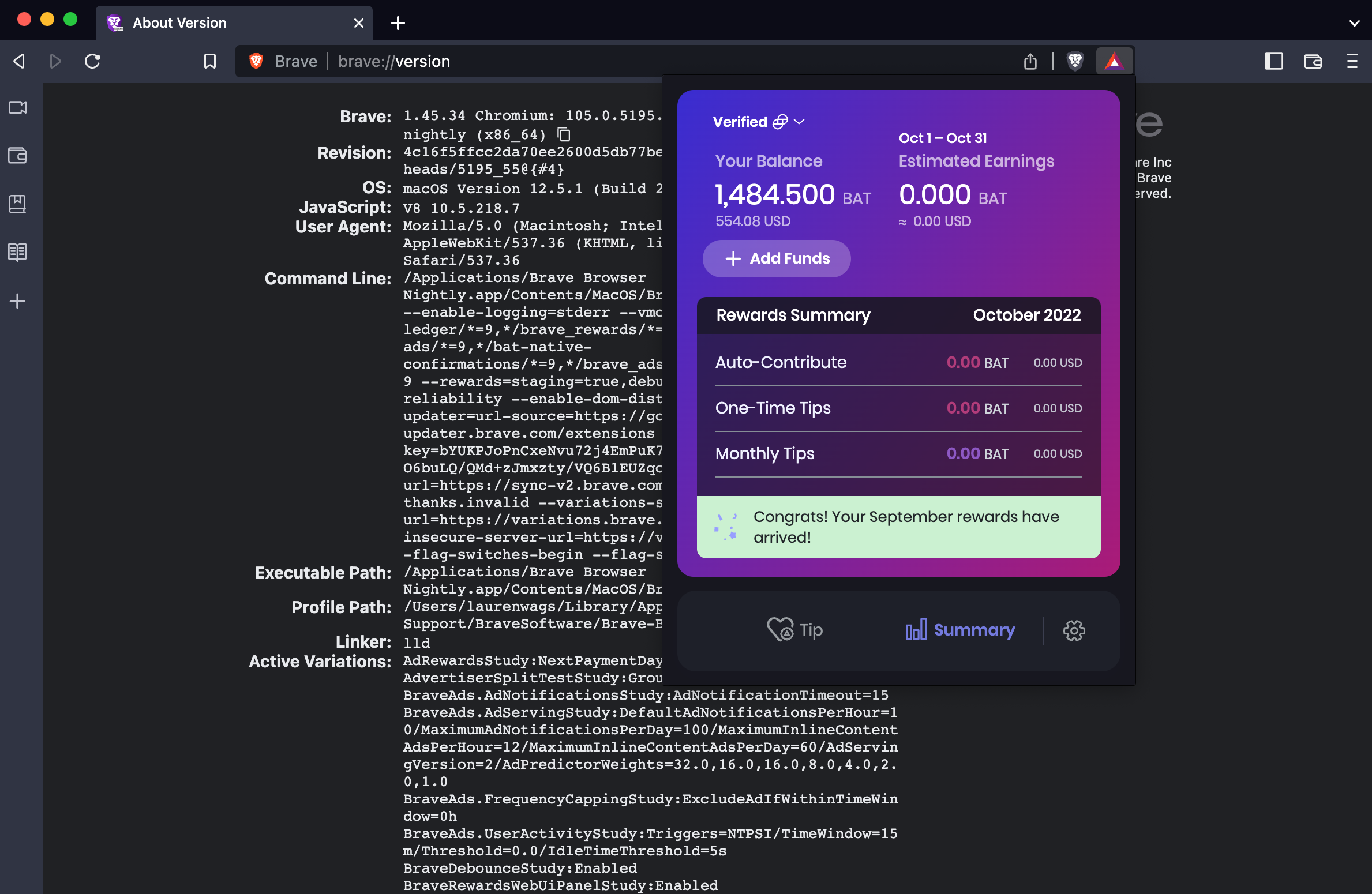1372x894 pixels.
Task: Click the Estimated Earnings label
Action: tap(976, 161)
